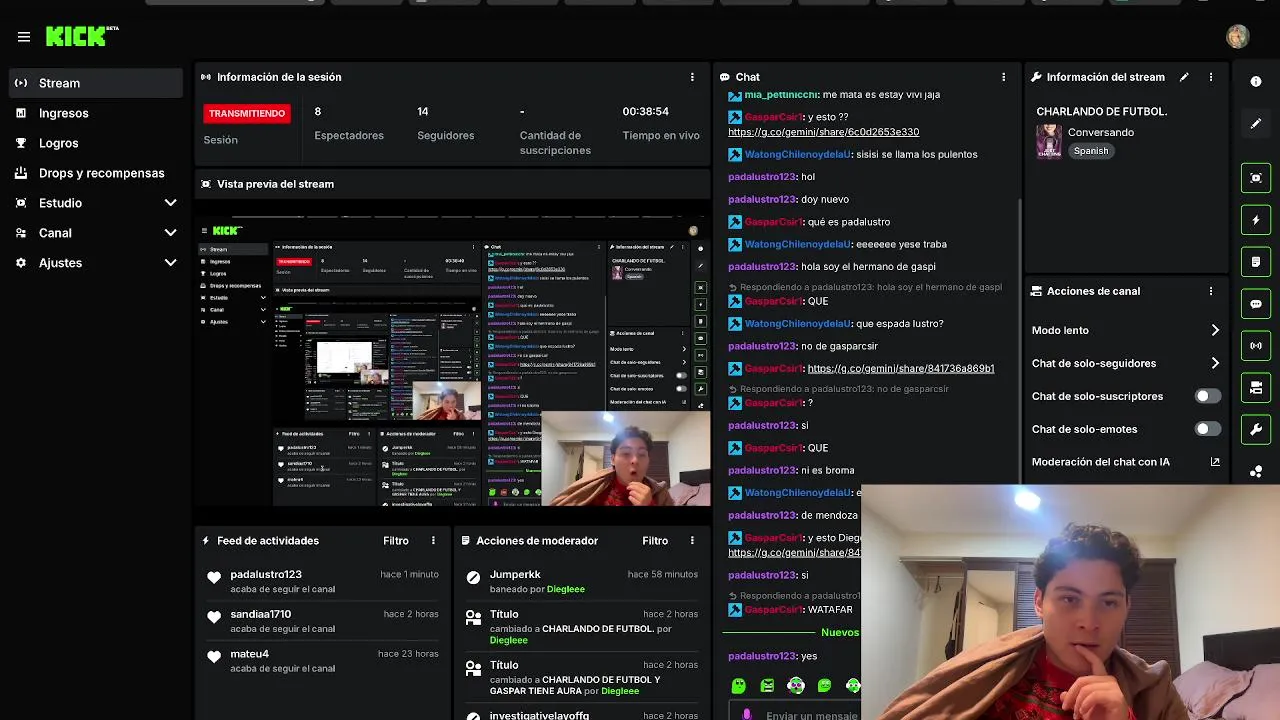Open Drops y recompensas in left navigation

point(96,173)
